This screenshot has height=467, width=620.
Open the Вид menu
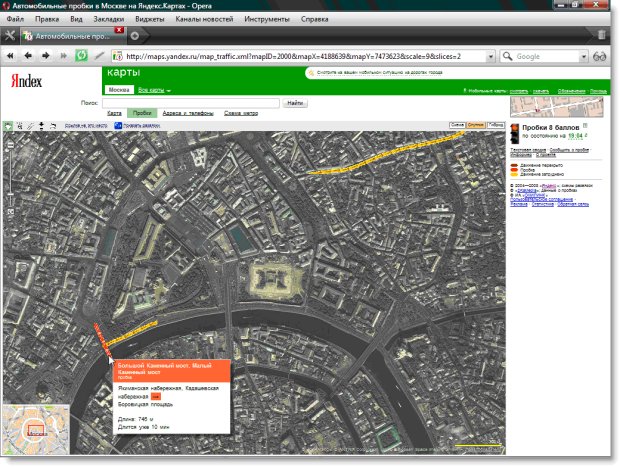[76, 19]
